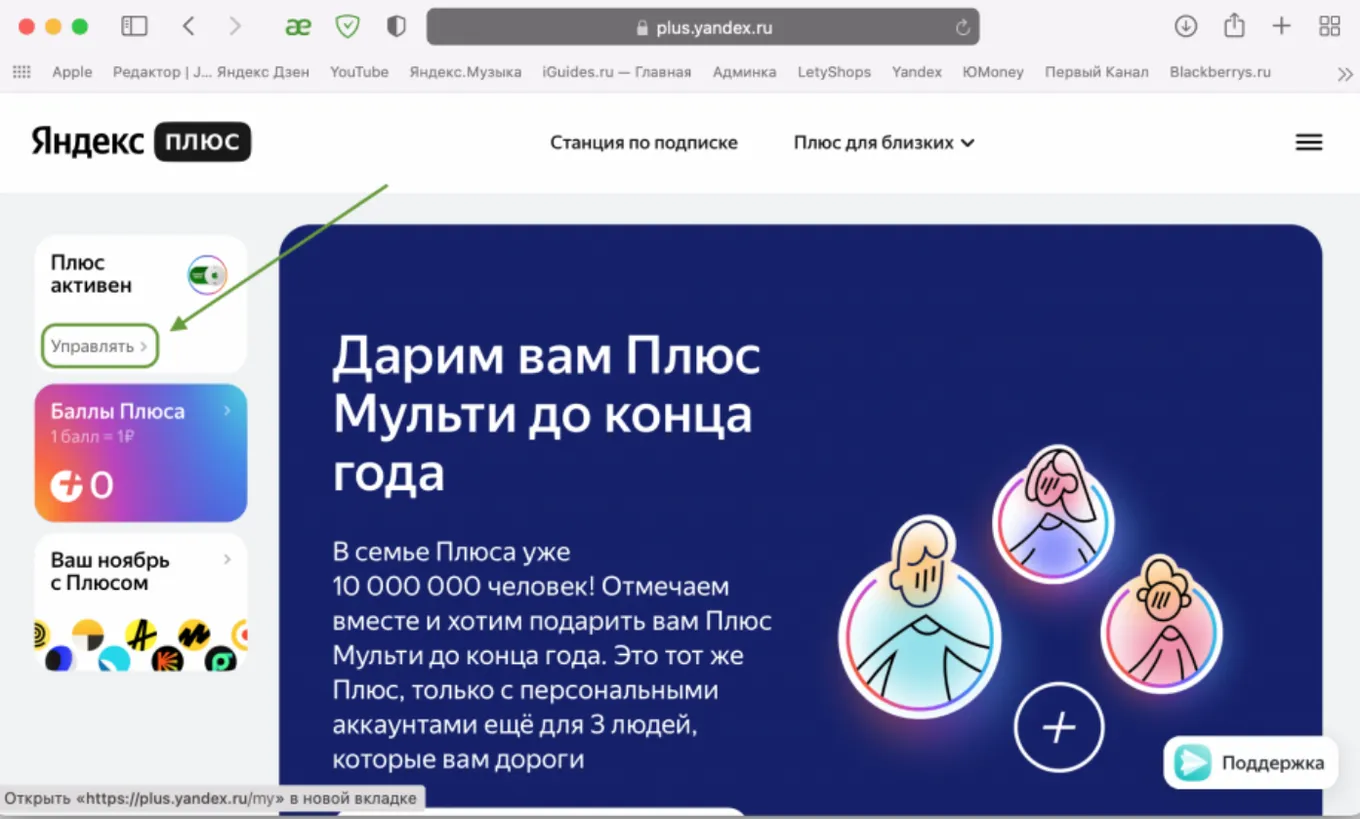Viewport: 1360px width, 819px height.
Task: Go back with the back arrow
Action: (x=188, y=27)
